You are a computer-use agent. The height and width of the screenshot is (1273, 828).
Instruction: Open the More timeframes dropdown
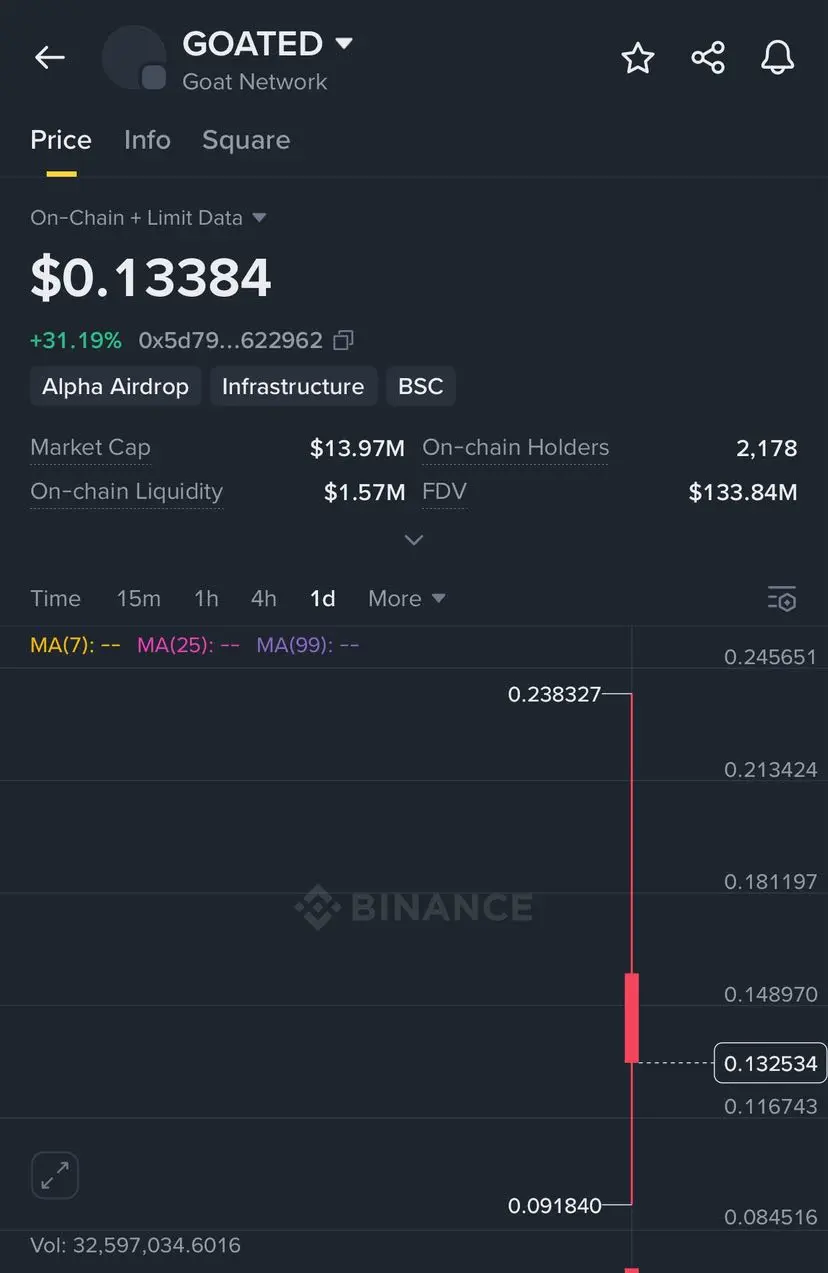point(406,599)
